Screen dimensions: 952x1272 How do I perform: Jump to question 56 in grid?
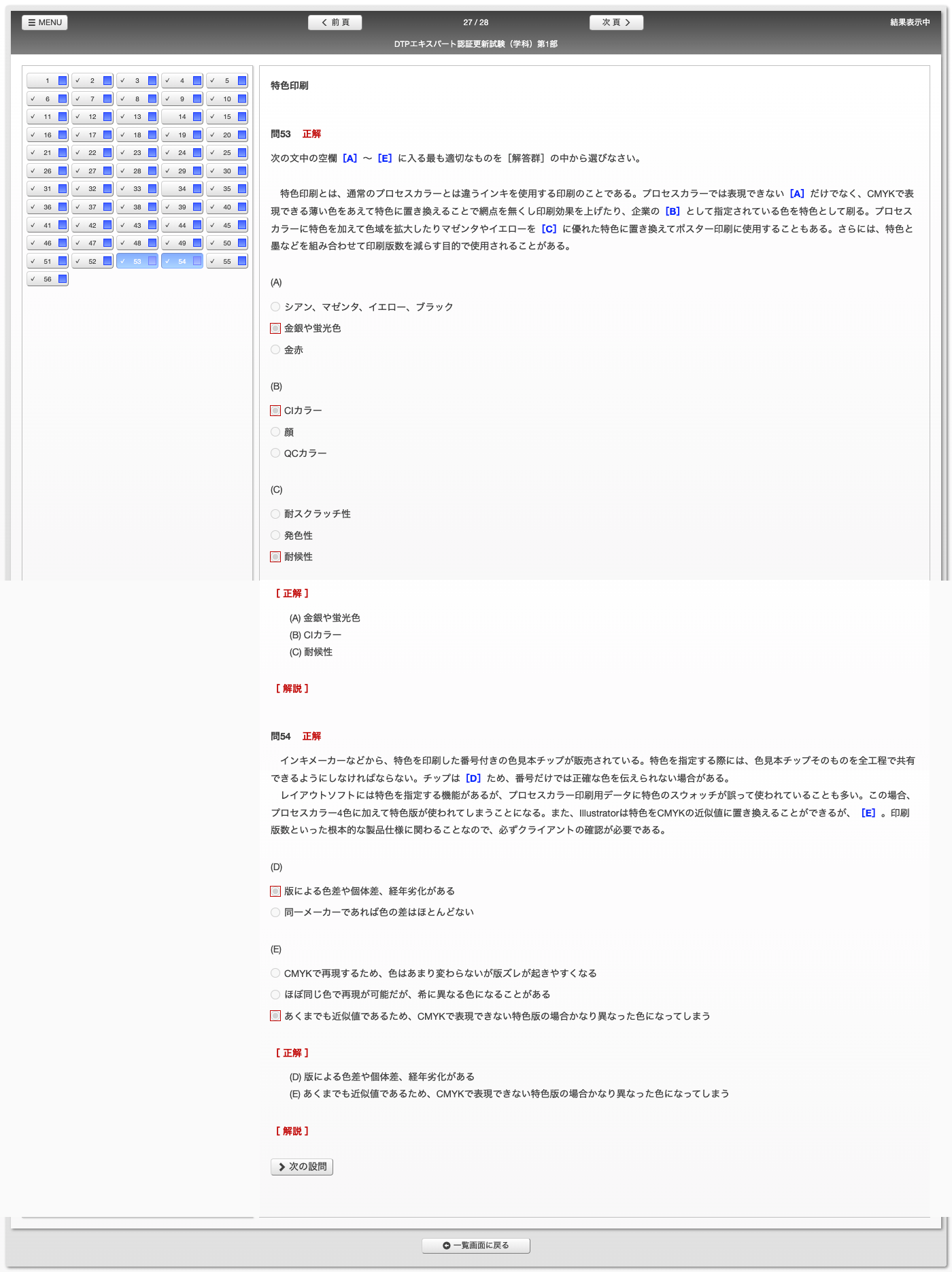tap(47, 279)
